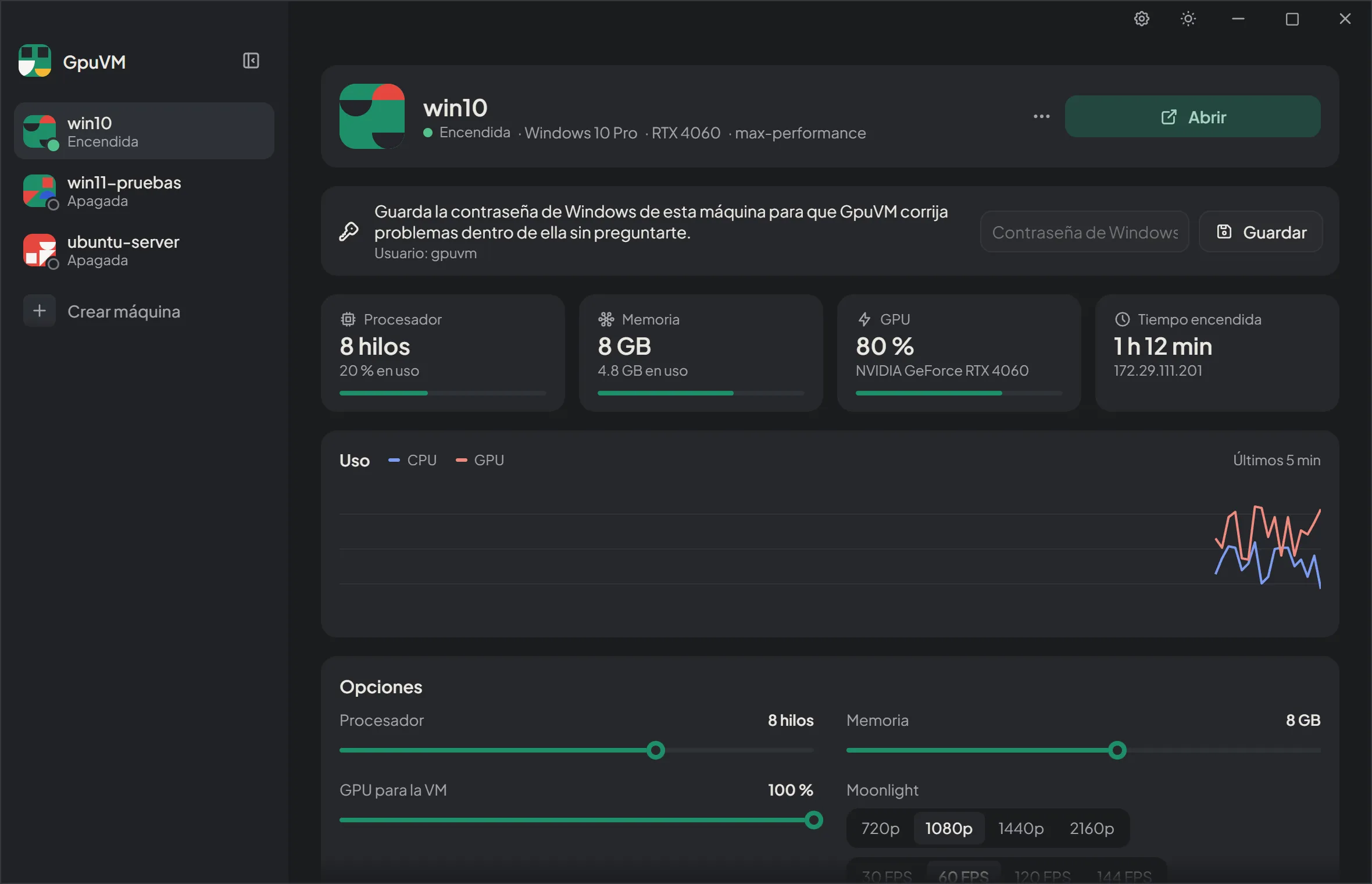Click the Memoria slider handle in Opciones
The height and width of the screenshot is (884, 1372).
1117,750
